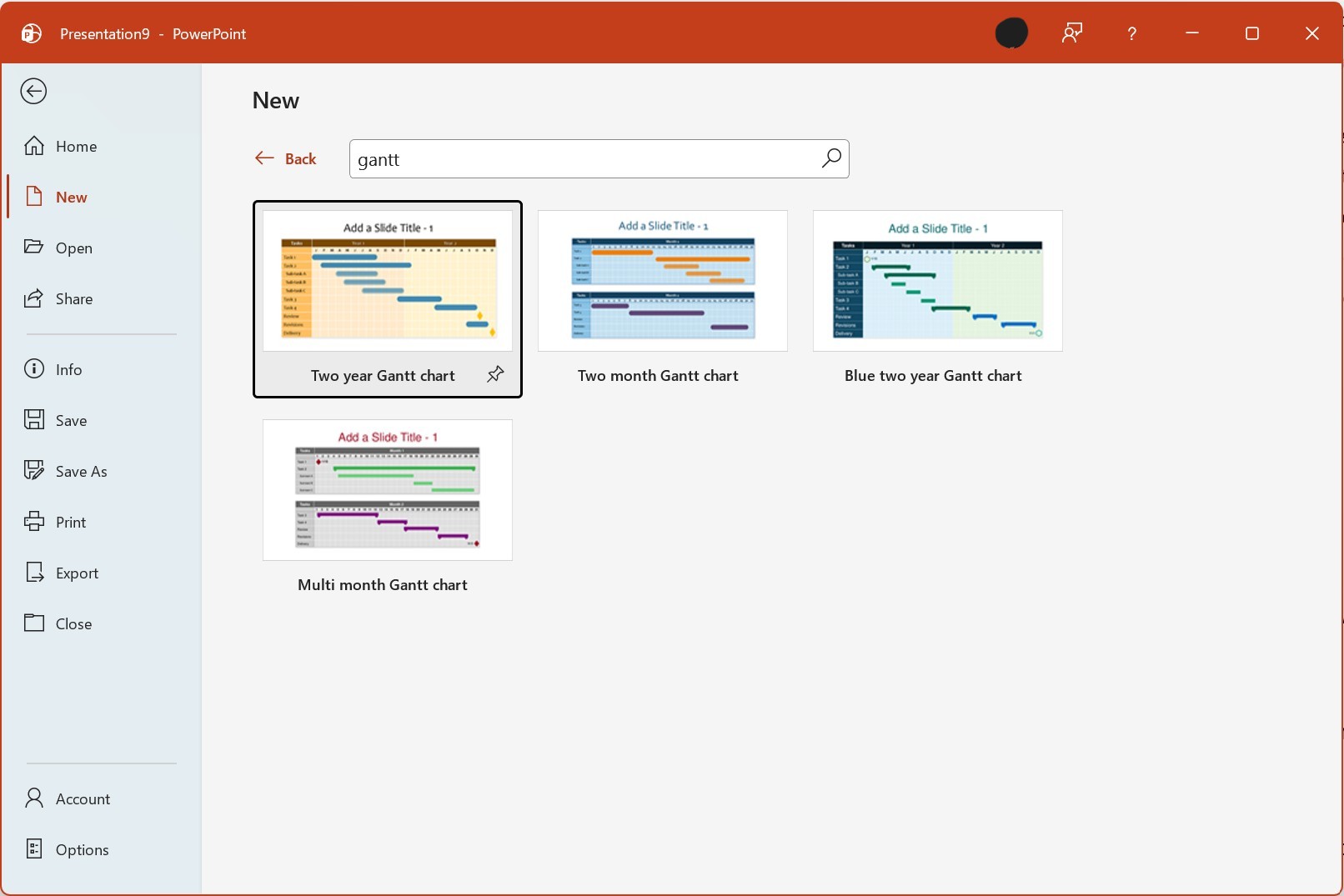
Task: Click the "Two month Gantt chart" caption
Action: click(x=658, y=376)
